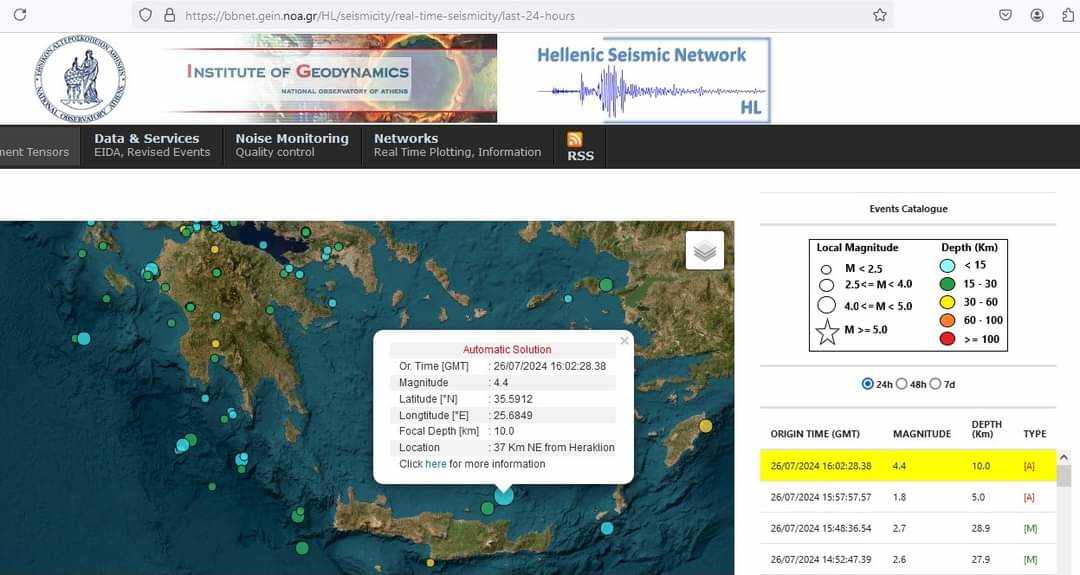Screen dimensions: 1080x575
Task: Click the orange RSS feed icon
Action: coord(574,139)
